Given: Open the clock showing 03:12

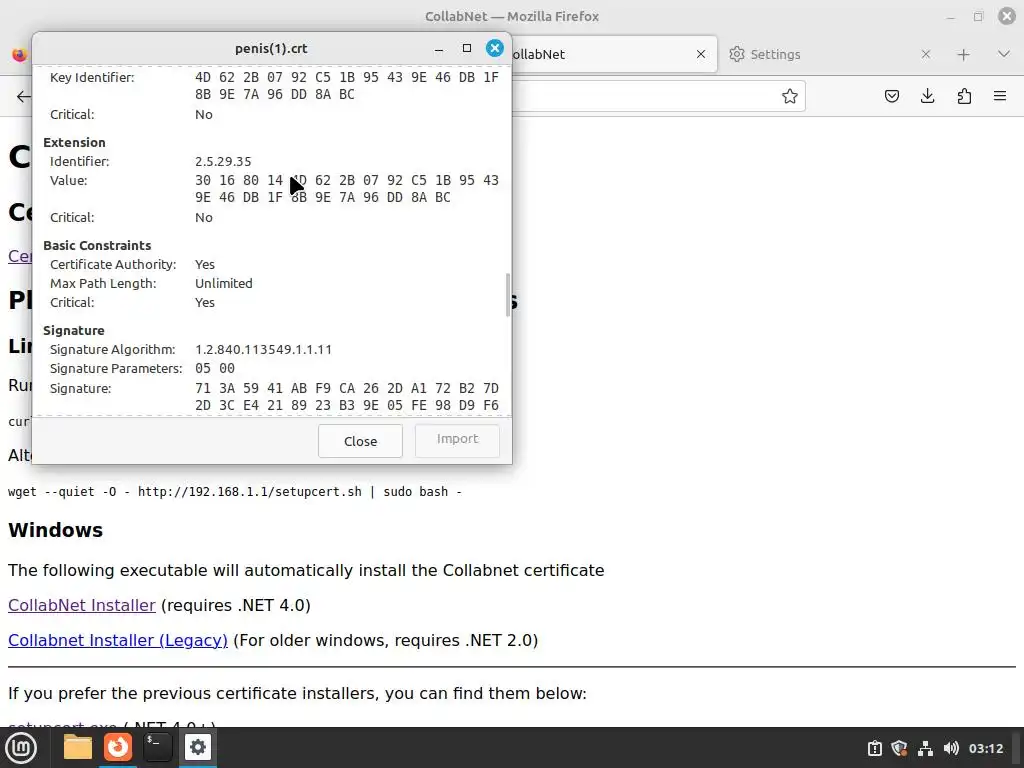Looking at the screenshot, I should pyautogui.click(x=985, y=748).
